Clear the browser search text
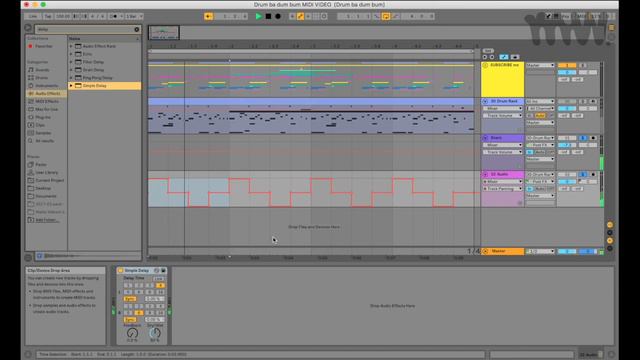This screenshot has height=360, width=640. point(137,29)
